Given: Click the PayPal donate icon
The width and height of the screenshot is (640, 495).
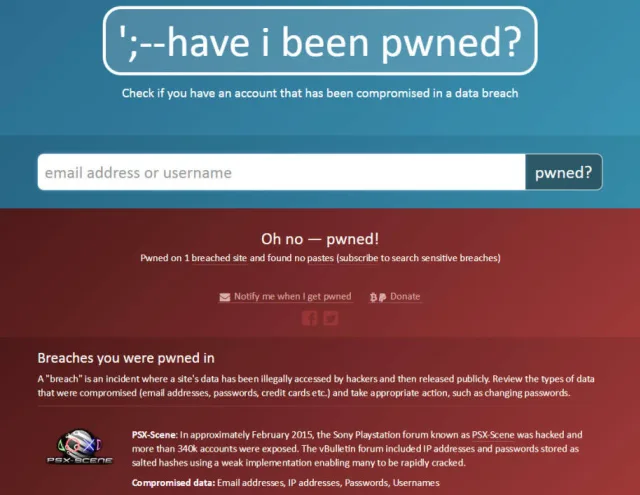Looking at the screenshot, I should click(382, 297).
